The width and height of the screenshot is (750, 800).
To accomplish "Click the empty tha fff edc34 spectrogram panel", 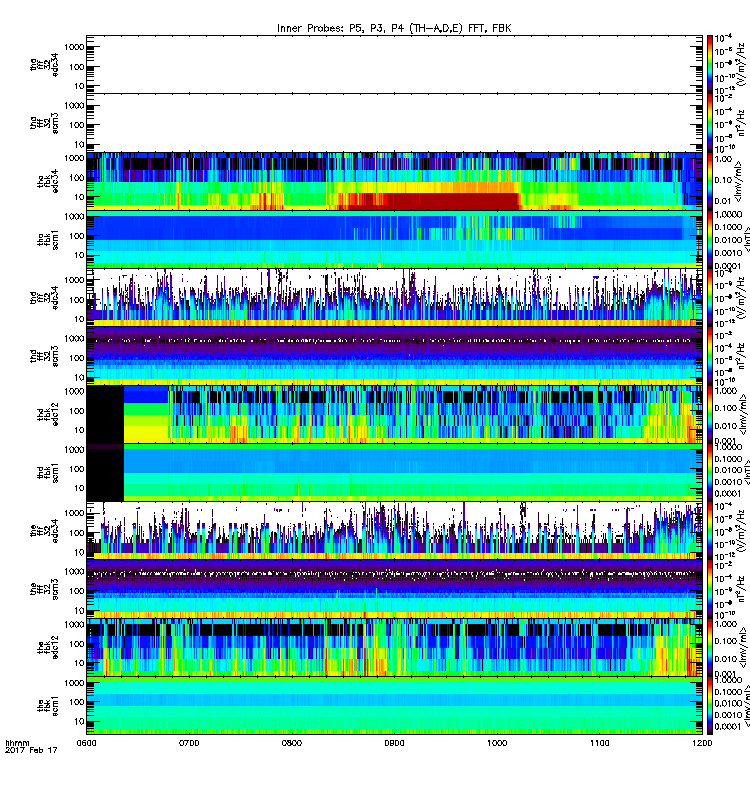I will tap(394, 64).
